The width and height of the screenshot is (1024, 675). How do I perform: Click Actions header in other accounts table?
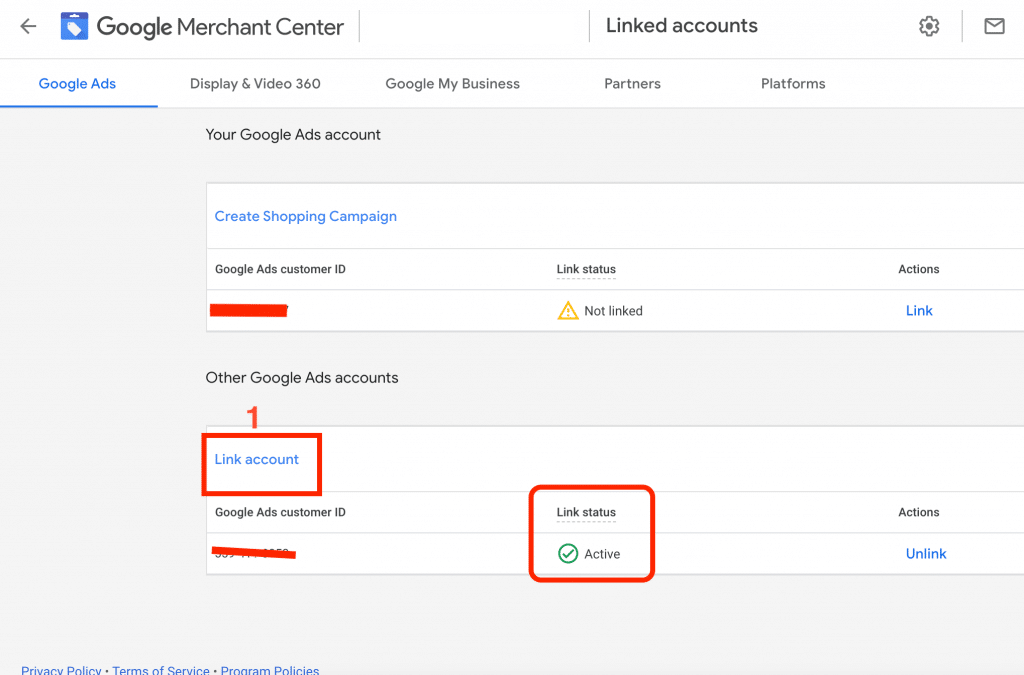pos(918,512)
